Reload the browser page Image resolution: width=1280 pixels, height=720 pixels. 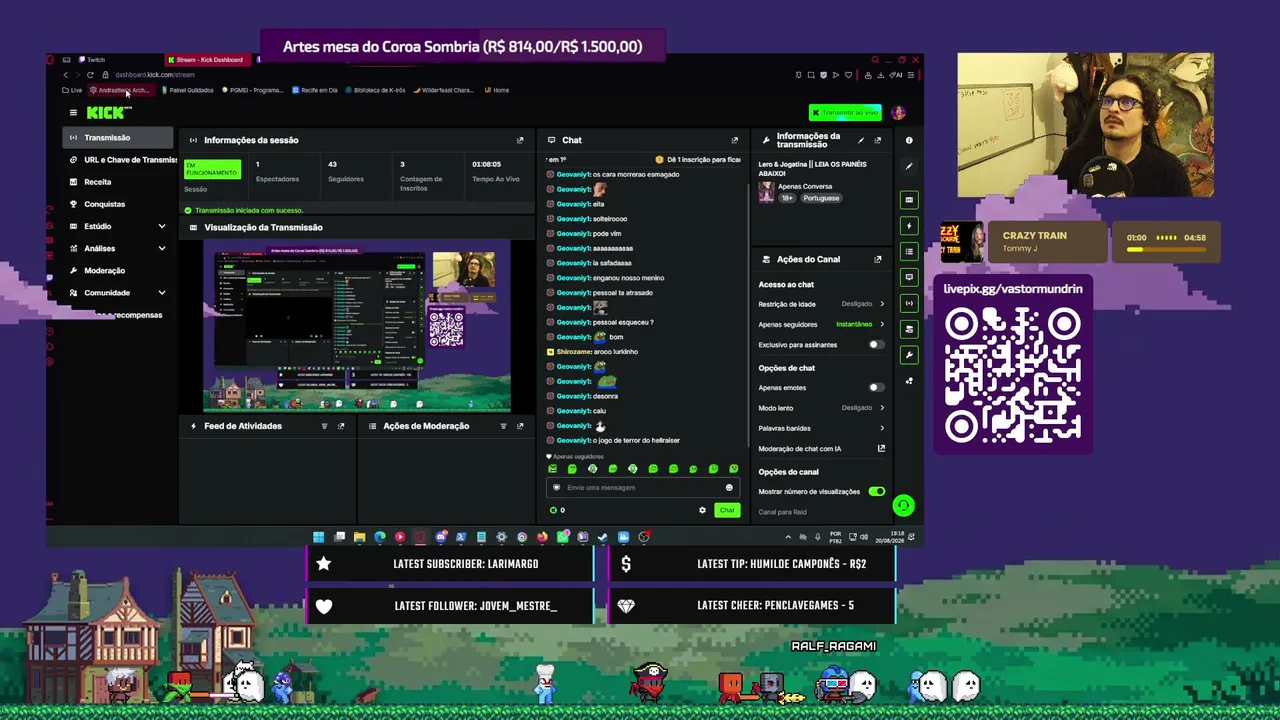(x=90, y=75)
